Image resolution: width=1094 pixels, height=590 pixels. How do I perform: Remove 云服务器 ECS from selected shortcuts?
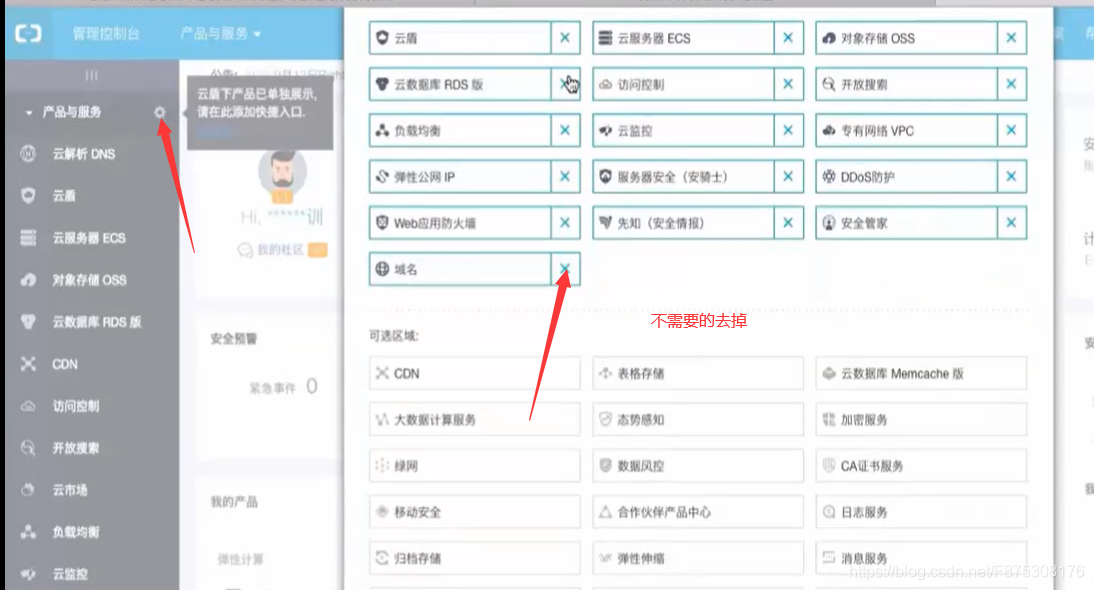[x=788, y=38]
